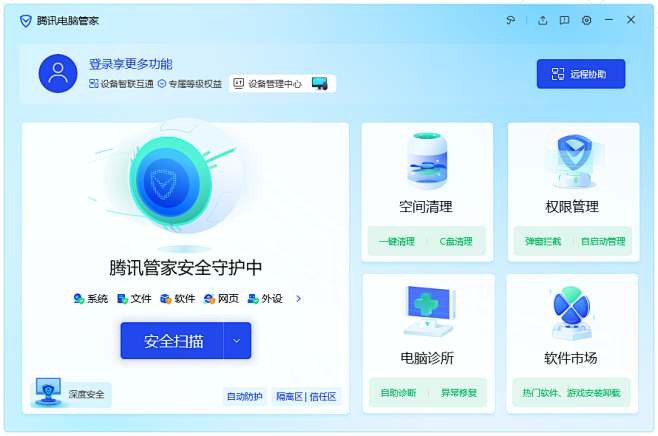Viewport: 658px width, 436px height.
Task: Open 设备管理中心 button
Action: (282, 84)
